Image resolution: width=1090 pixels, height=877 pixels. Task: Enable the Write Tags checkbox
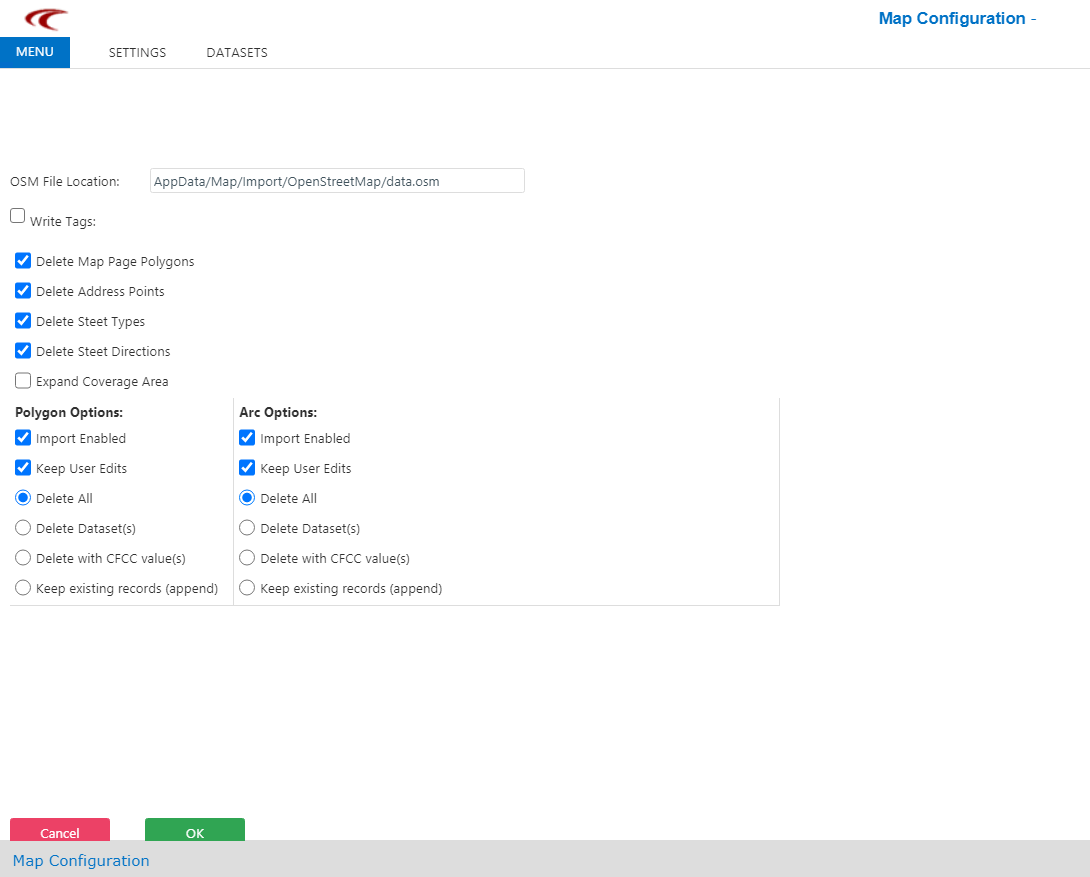click(18, 216)
